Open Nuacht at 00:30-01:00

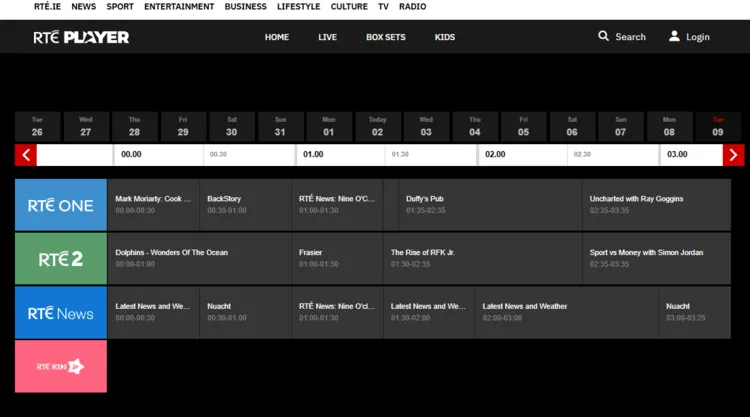[245, 313]
